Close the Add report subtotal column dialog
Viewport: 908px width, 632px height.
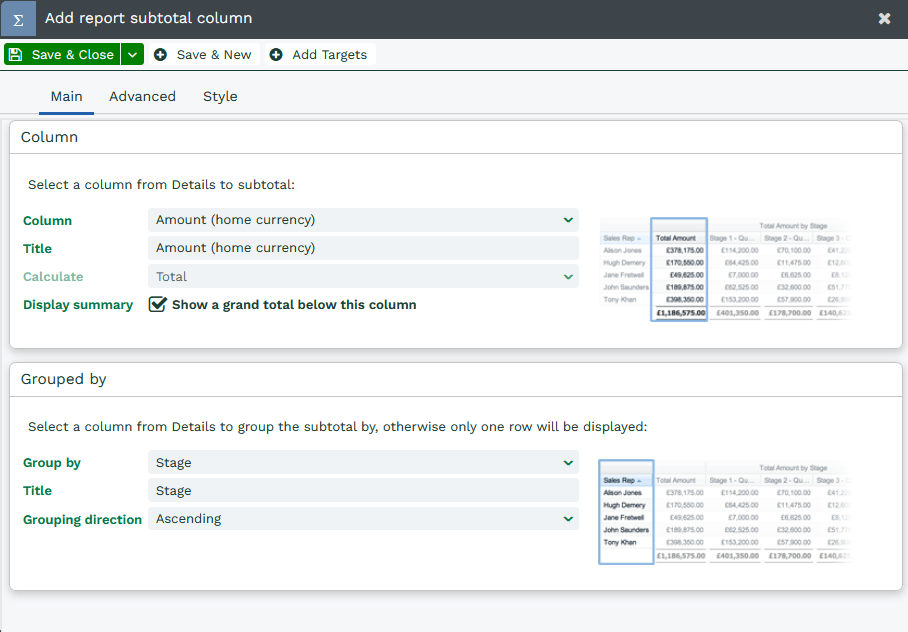tap(884, 19)
